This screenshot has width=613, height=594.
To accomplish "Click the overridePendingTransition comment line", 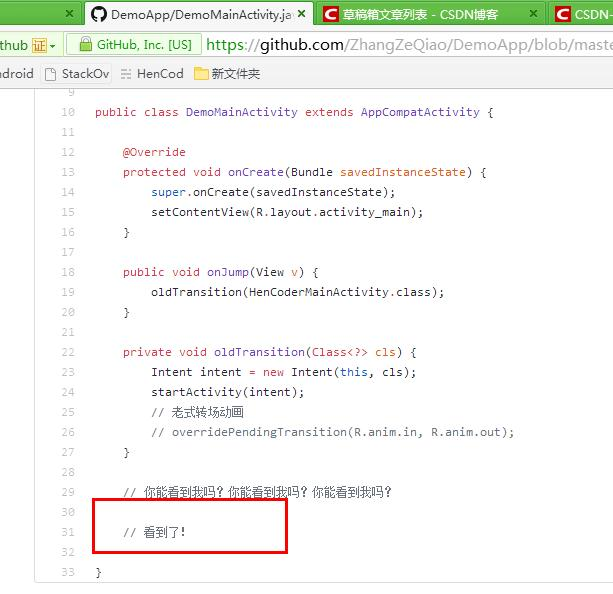I will [x=333, y=432].
